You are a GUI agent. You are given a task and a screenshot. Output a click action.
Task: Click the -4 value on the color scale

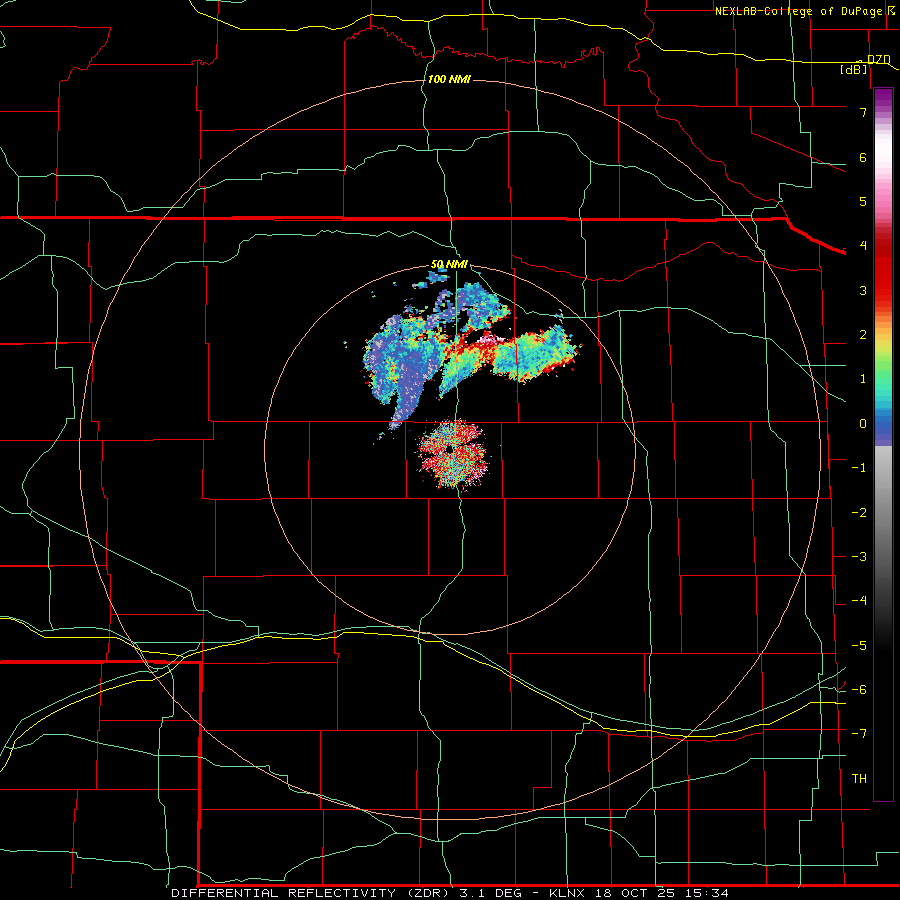(x=859, y=601)
